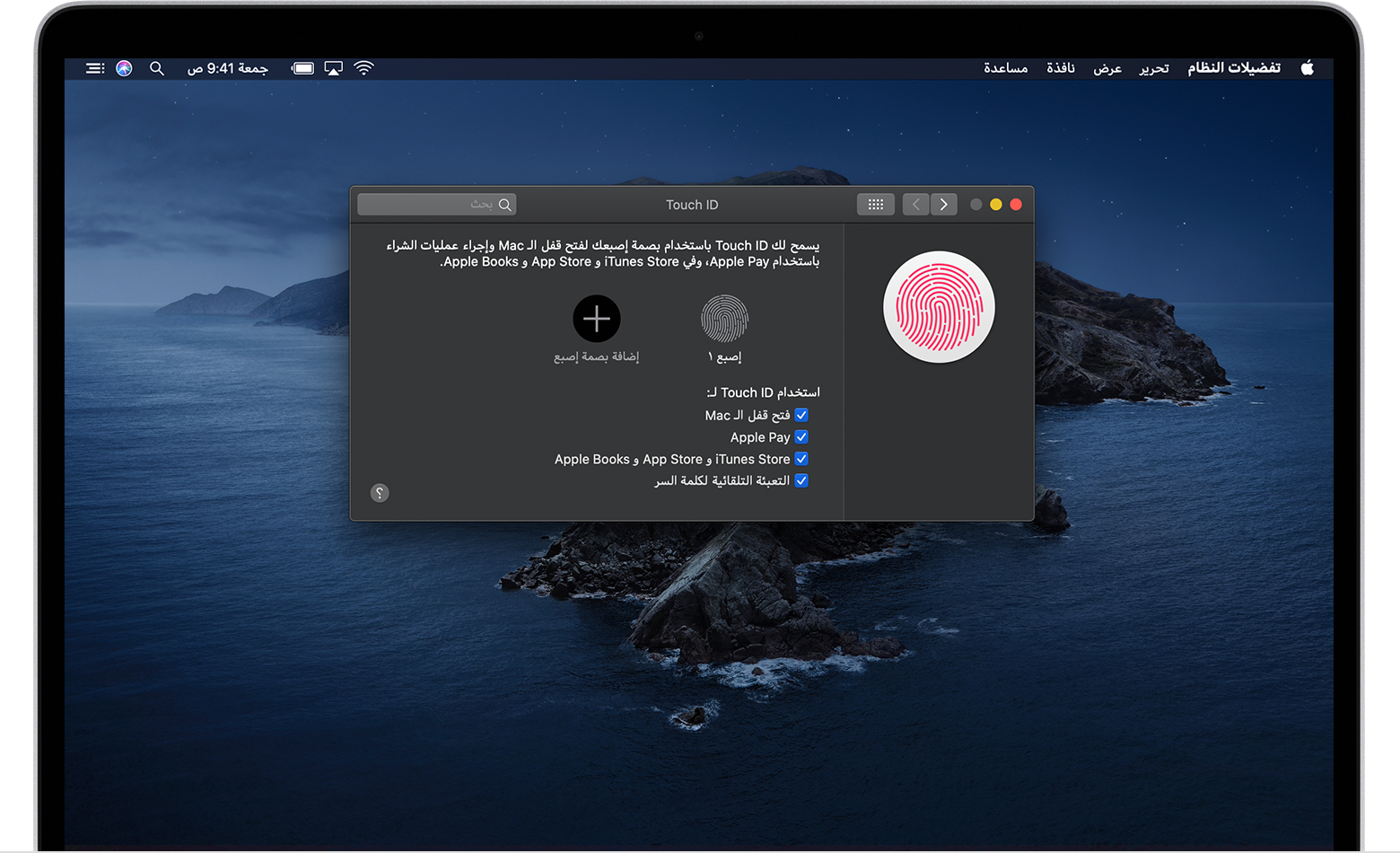Launch Siri from menu bar
1400x853 pixels.
pyautogui.click(x=125, y=68)
